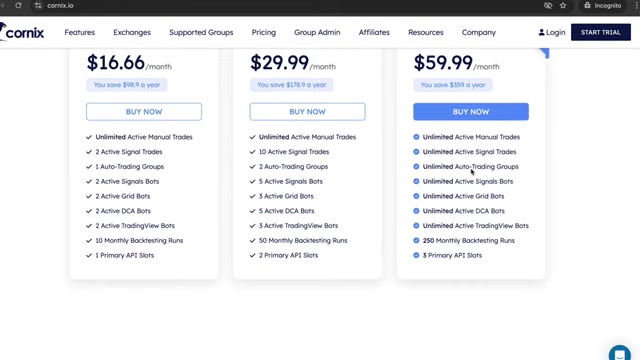
Task: Click the Cornix logo
Action: [22, 32]
